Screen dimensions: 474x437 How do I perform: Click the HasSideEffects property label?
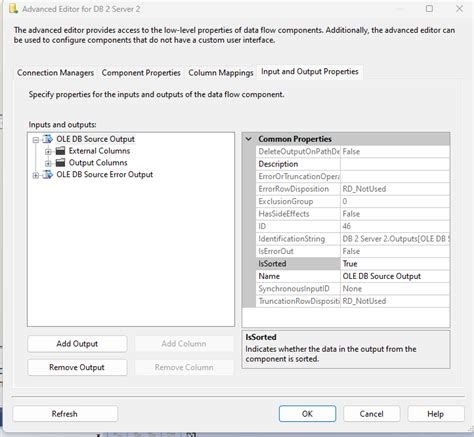click(298, 214)
